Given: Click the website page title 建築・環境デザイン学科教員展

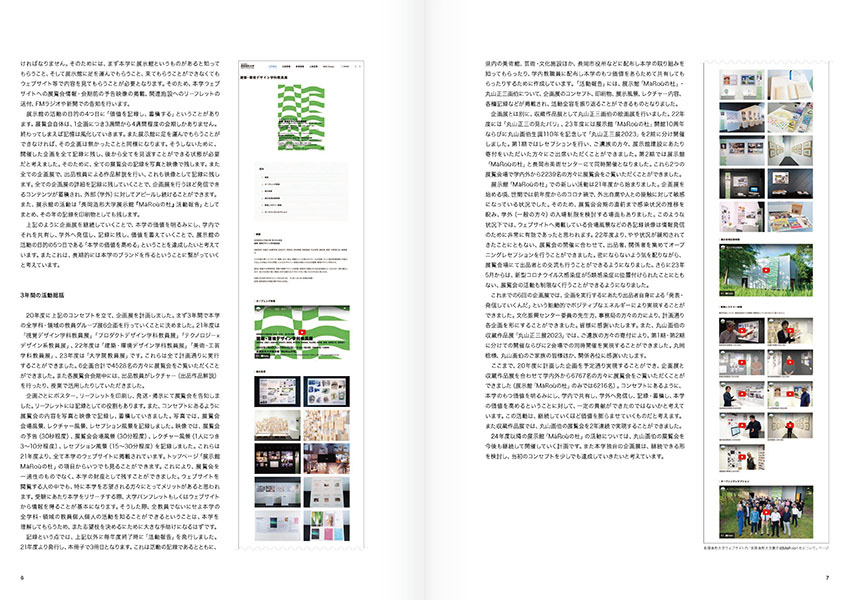Looking at the screenshot, I should click(264, 77).
